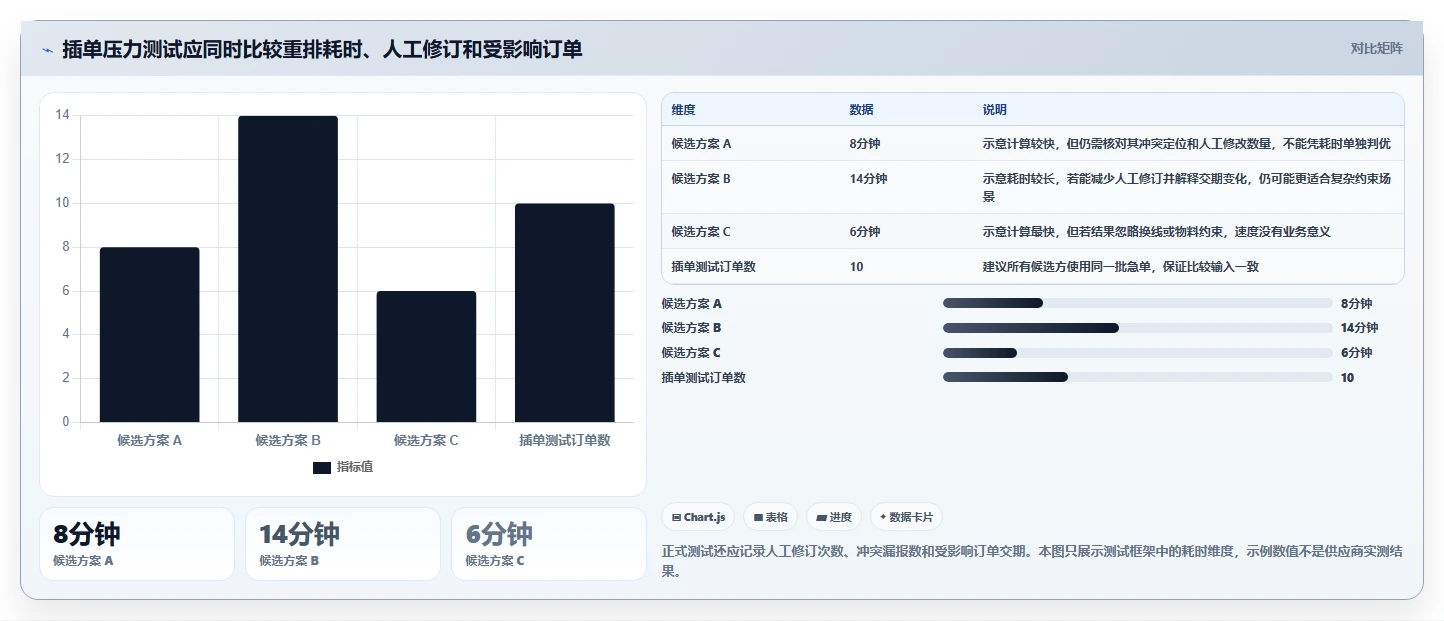This screenshot has height=621, width=1444.
Task: Click x-axis label 候选方案 A under chart
Action: (149, 440)
